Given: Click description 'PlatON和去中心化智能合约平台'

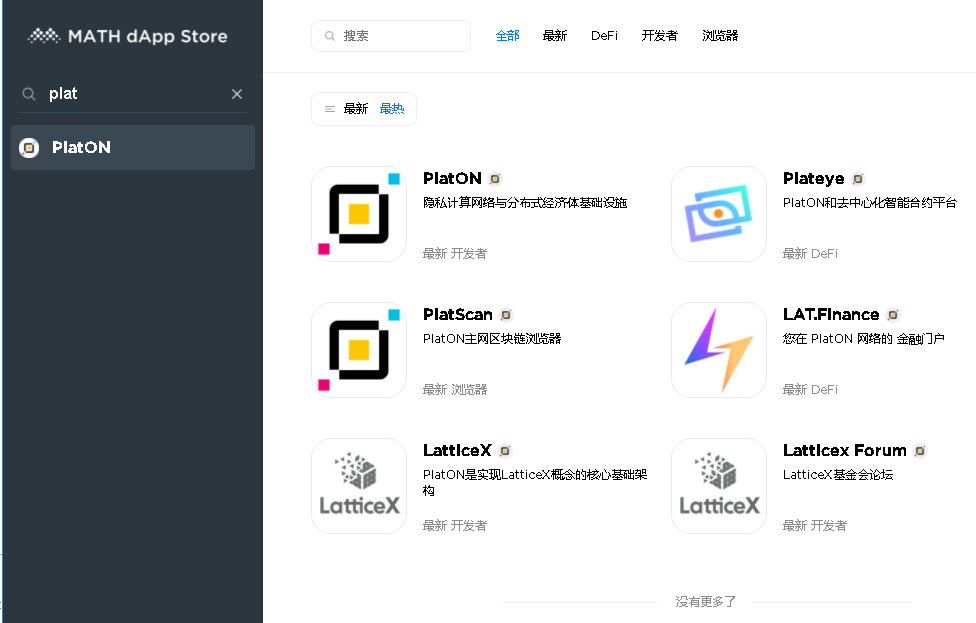Looking at the screenshot, I should (870, 203).
